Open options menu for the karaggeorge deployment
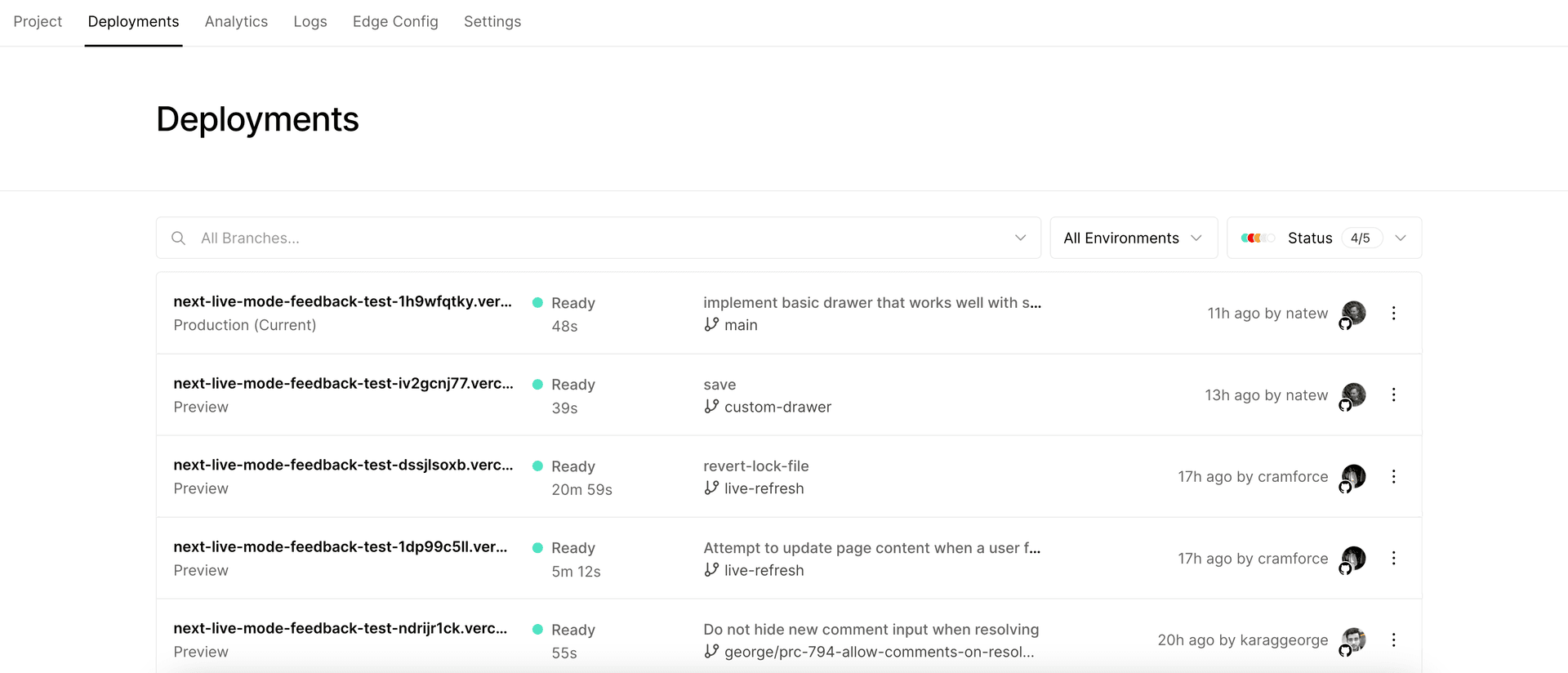 pos(1393,640)
